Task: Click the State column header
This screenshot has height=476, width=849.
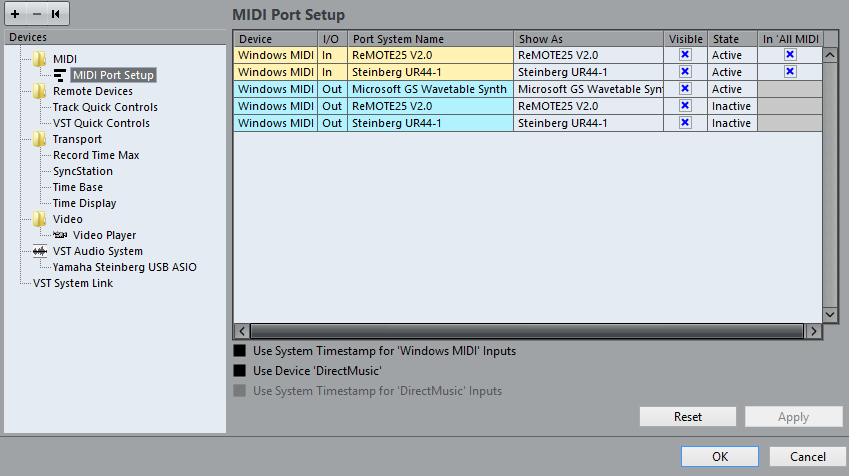Action: (x=732, y=39)
